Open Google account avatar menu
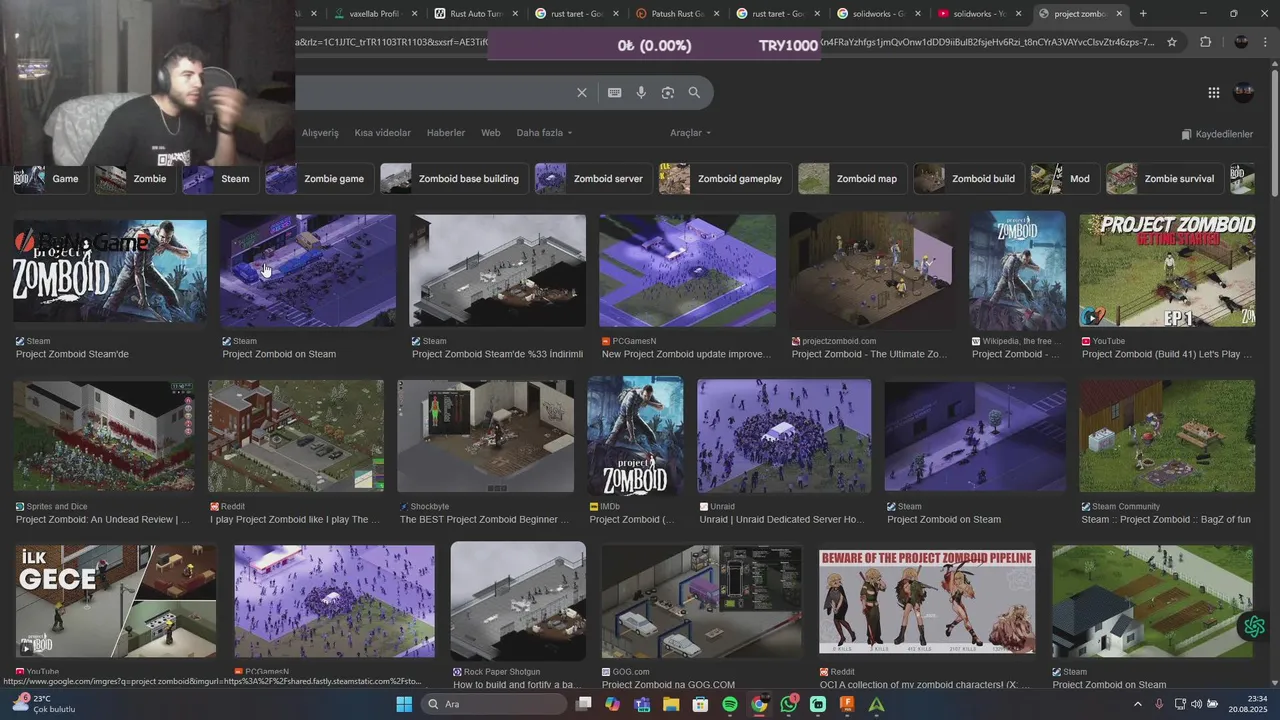Screen dimensions: 1280x720 (x=1244, y=92)
